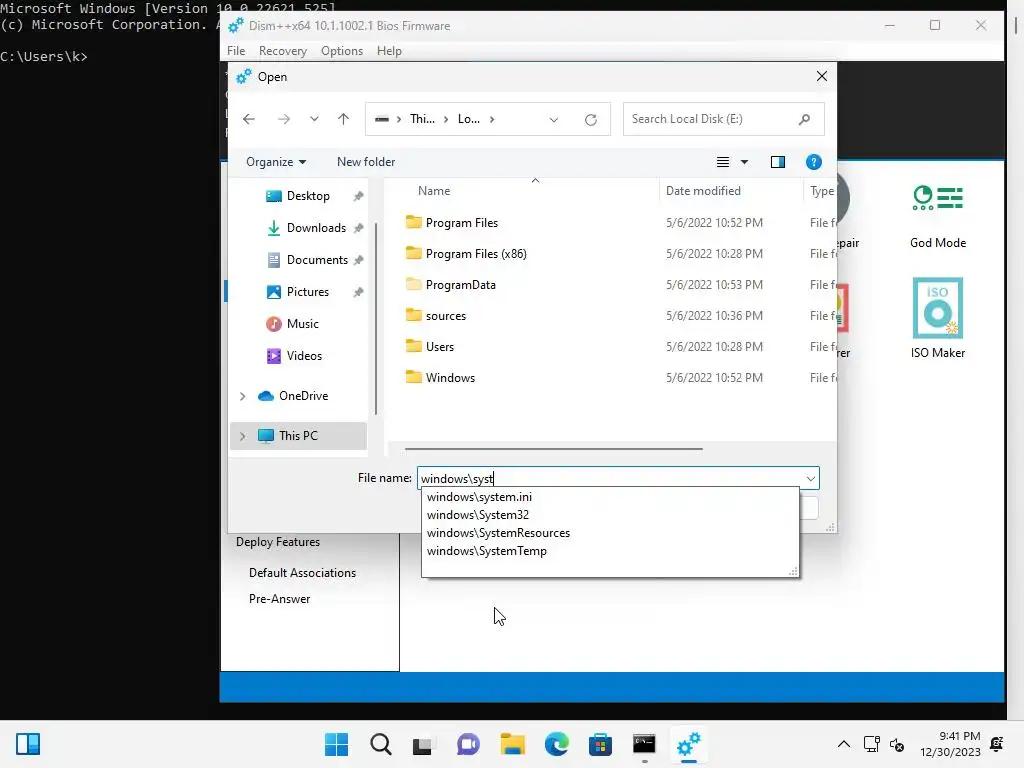This screenshot has height=768, width=1024.
Task: Open the dialog help button
Action: coord(814,162)
